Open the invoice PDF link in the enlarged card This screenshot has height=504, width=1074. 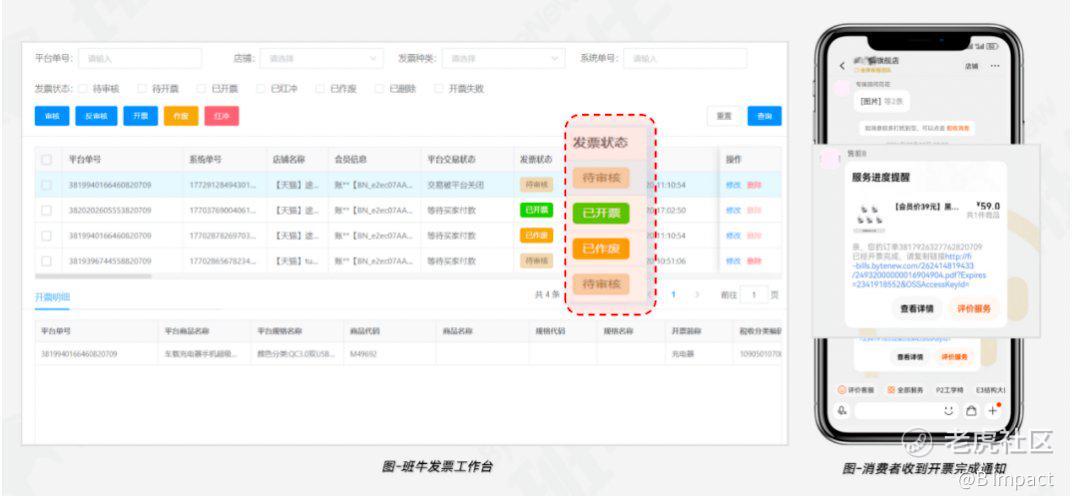[919, 270]
